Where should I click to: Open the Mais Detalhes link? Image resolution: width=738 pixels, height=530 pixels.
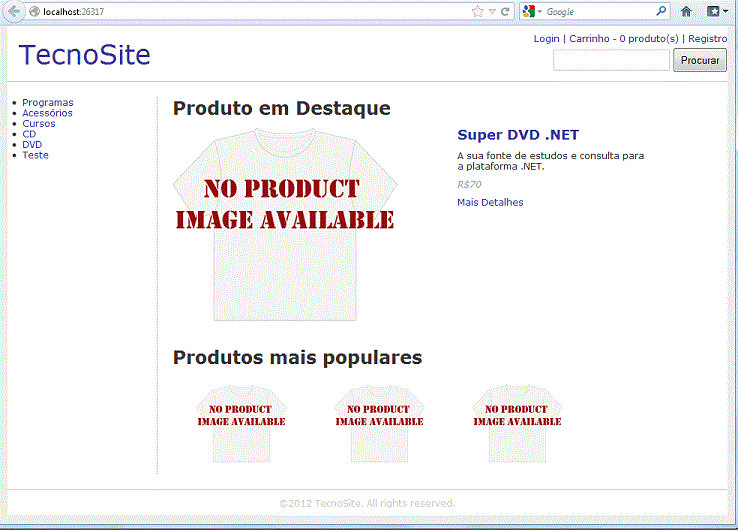(x=490, y=202)
